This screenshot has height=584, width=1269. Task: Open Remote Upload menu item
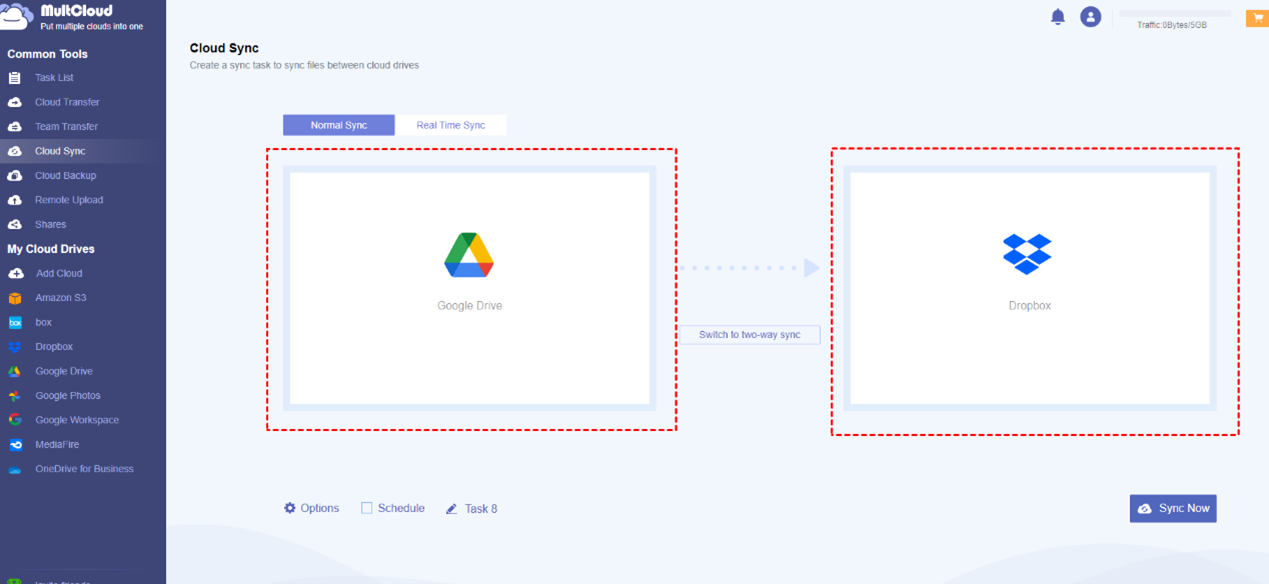(69, 200)
